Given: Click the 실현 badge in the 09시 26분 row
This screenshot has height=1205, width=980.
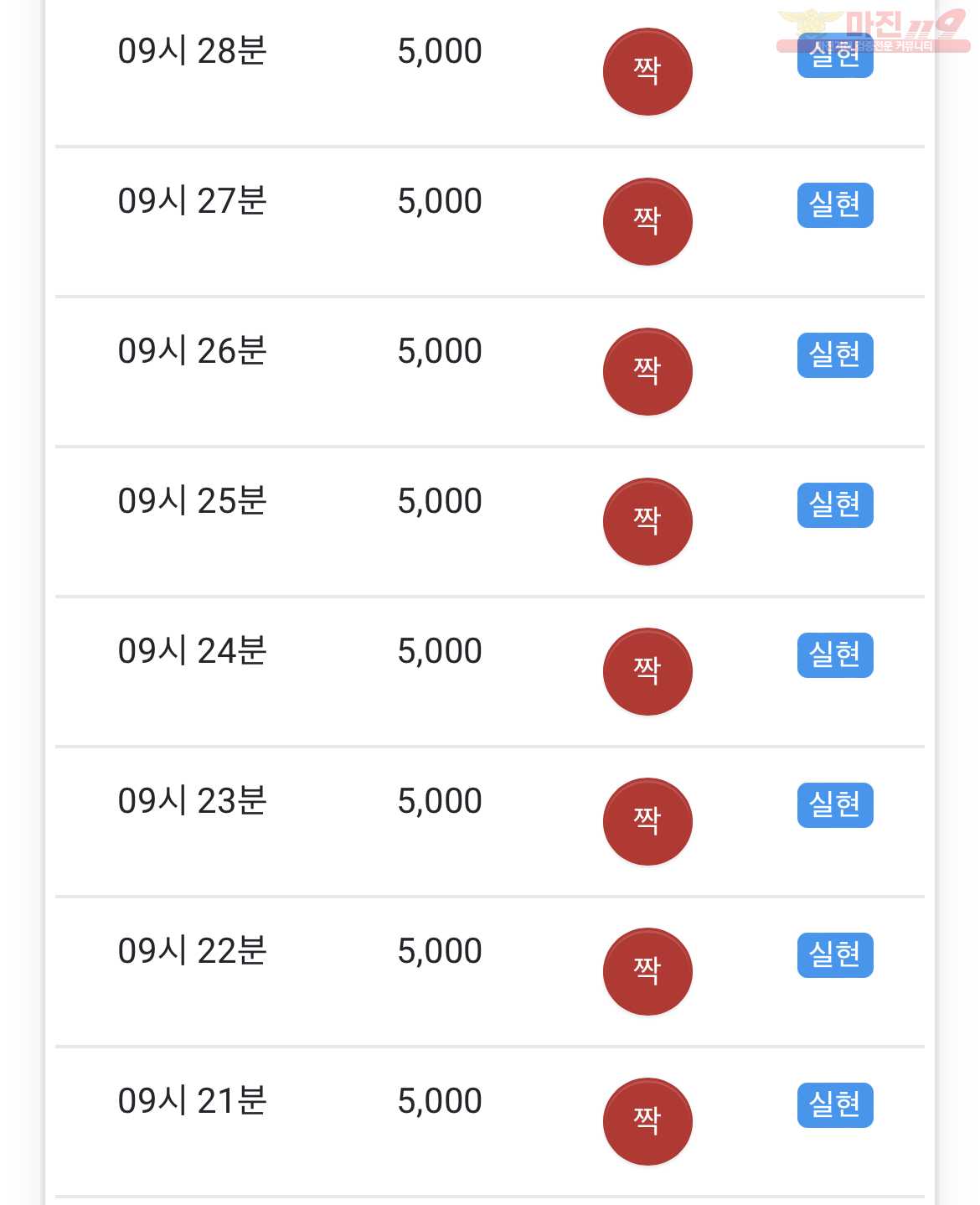Looking at the screenshot, I should point(835,355).
